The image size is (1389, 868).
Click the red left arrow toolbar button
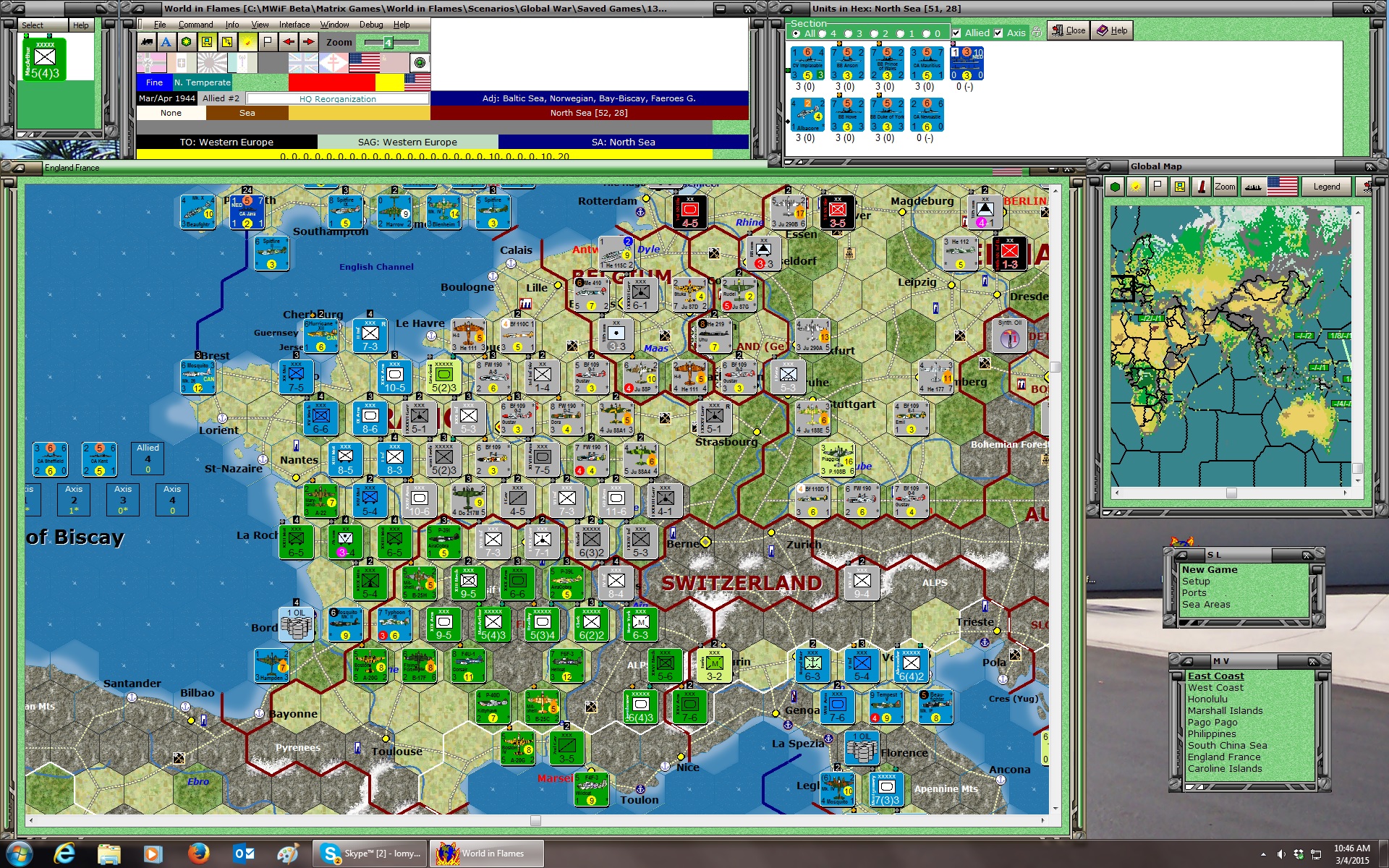(x=289, y=42)
